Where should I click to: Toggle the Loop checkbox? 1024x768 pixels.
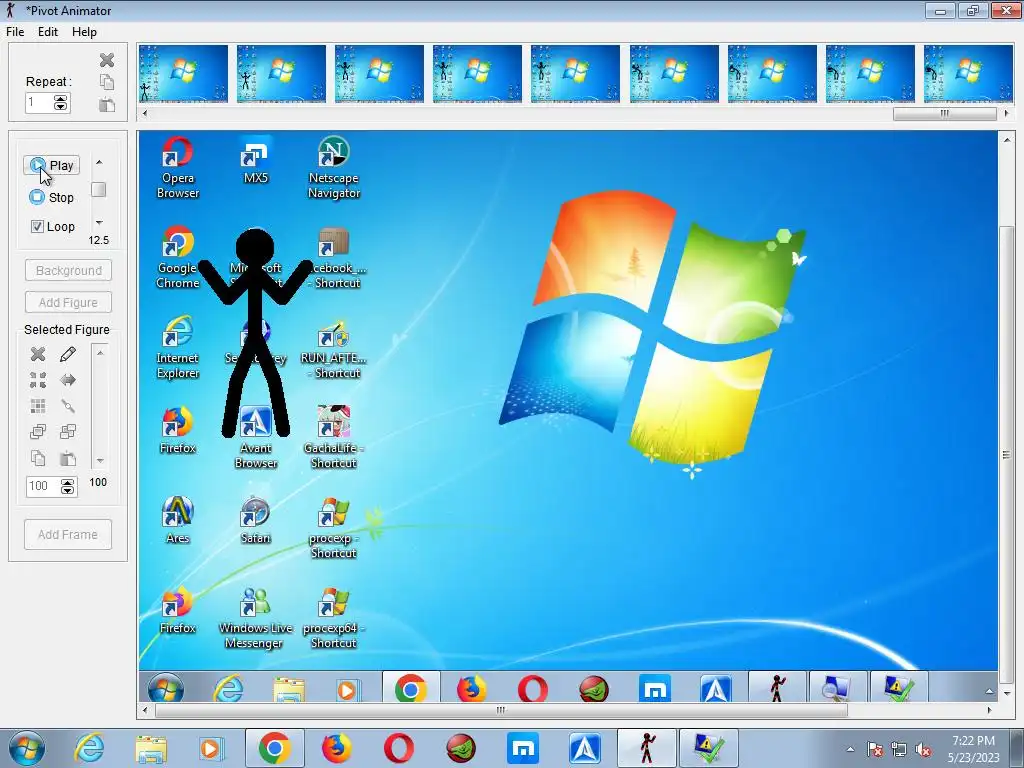37,227
